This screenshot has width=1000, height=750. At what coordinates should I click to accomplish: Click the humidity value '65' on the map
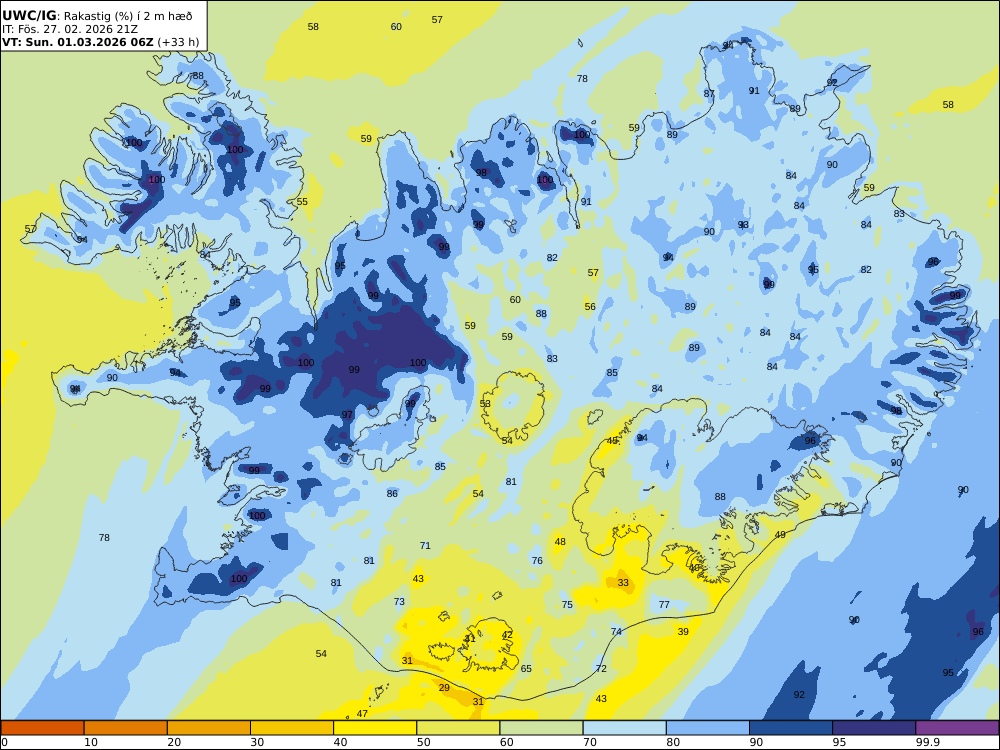pyautogui.click(x=526, y=669)
